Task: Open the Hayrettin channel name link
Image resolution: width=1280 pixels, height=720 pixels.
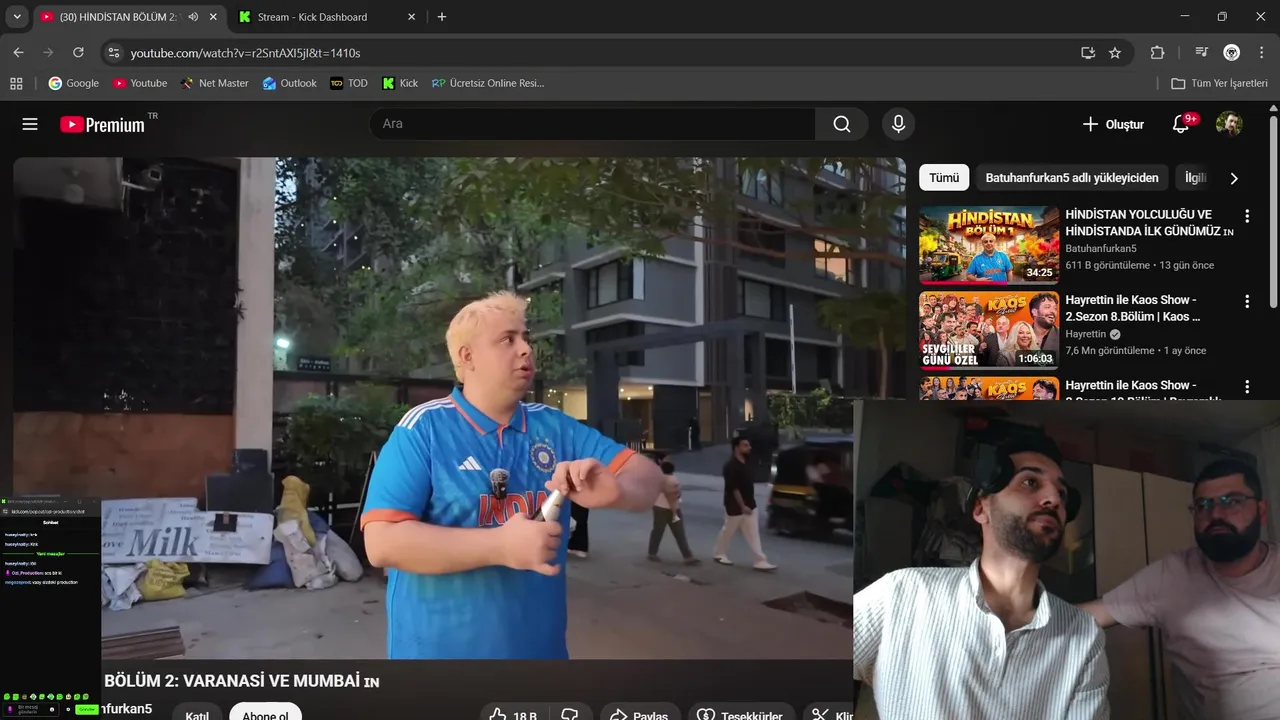Action: pos(1085,334)
